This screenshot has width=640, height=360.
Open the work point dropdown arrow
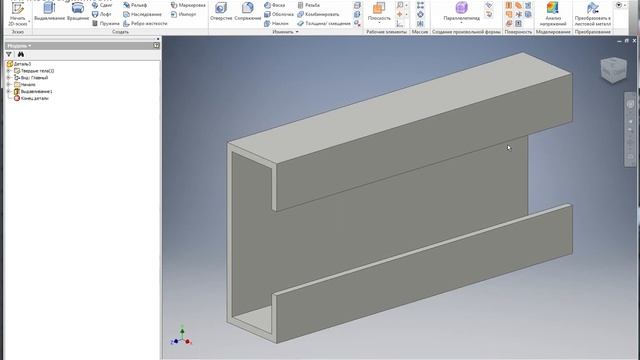[x=407, y=14]
